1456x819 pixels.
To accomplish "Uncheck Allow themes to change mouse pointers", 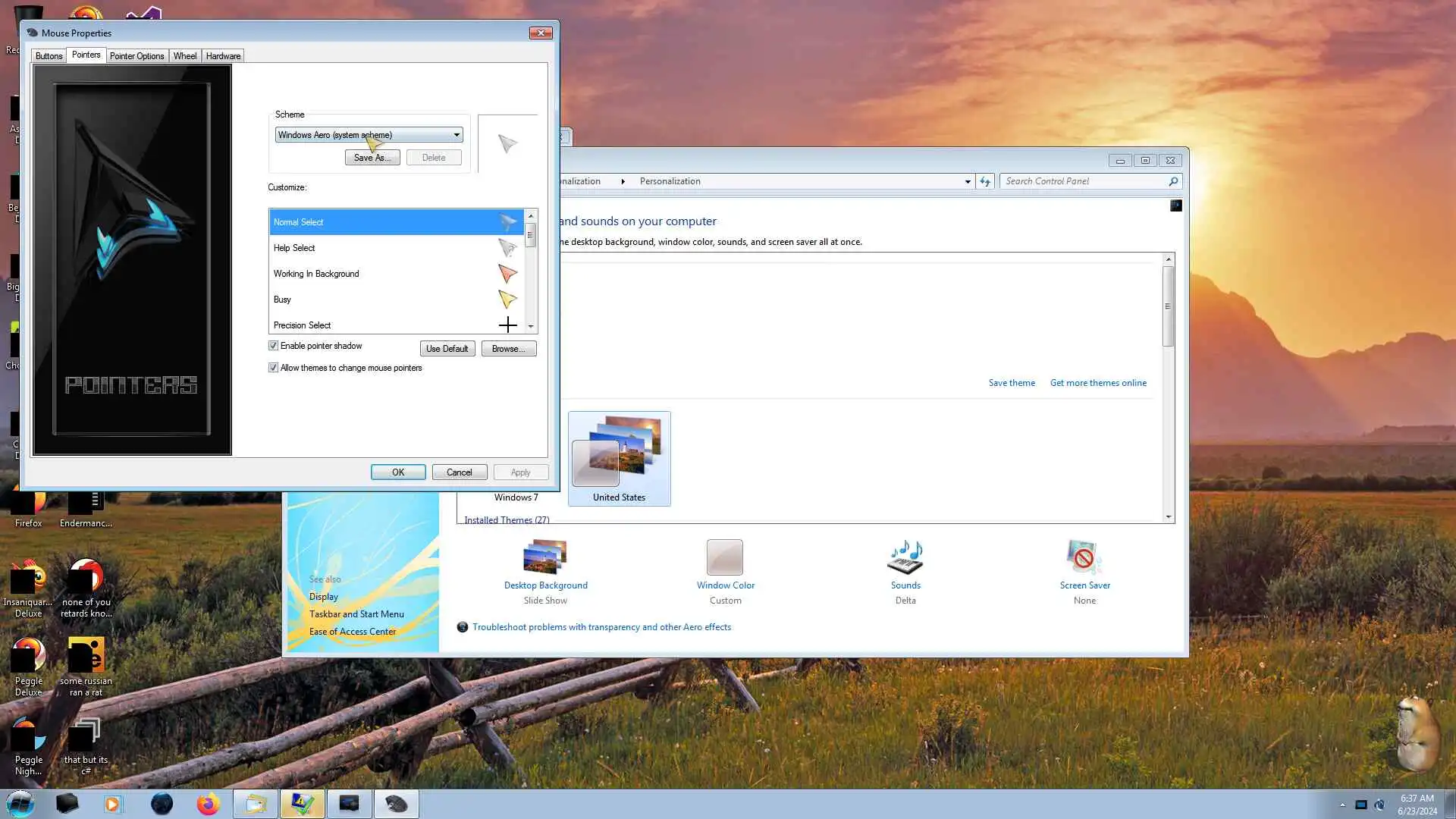I will pos(274,368).
